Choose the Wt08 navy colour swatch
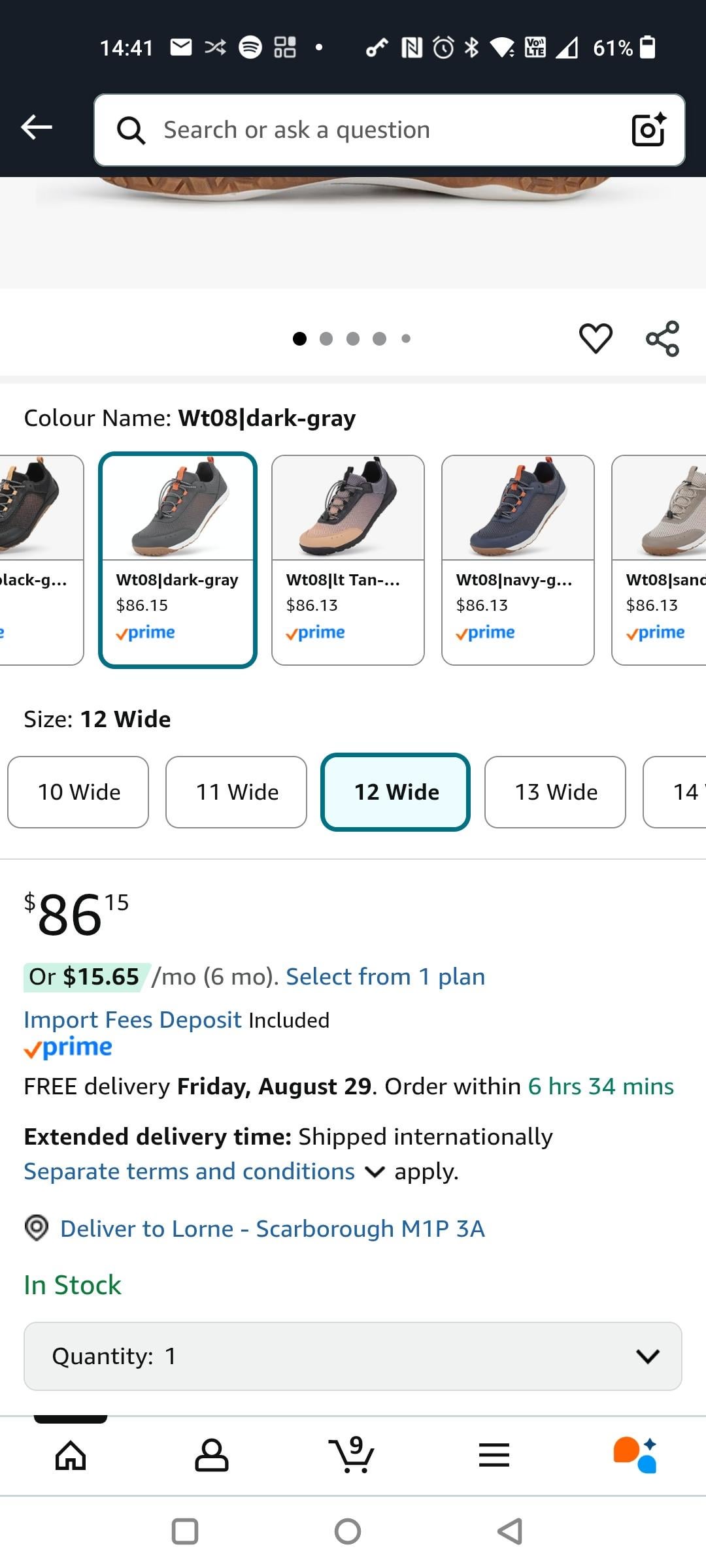This screenshot has height=1568, width=706. click(x=518, y=560)
